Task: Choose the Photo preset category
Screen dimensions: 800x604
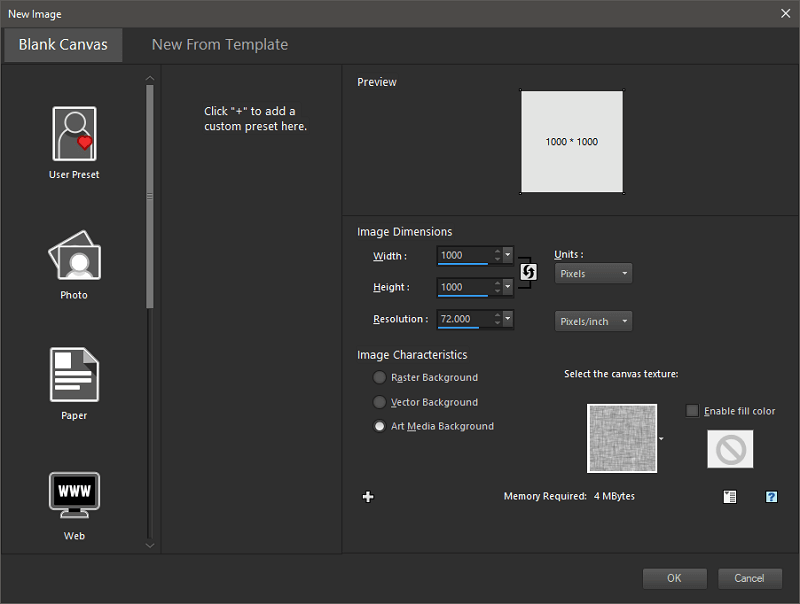Action: 74,255
